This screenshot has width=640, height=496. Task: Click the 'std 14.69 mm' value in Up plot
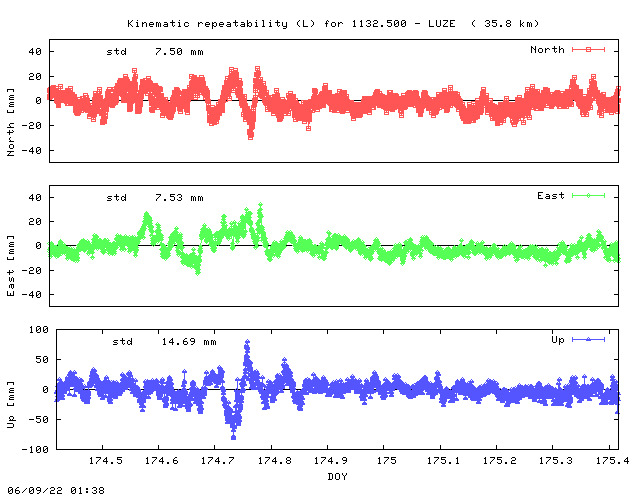pos(164,342)
